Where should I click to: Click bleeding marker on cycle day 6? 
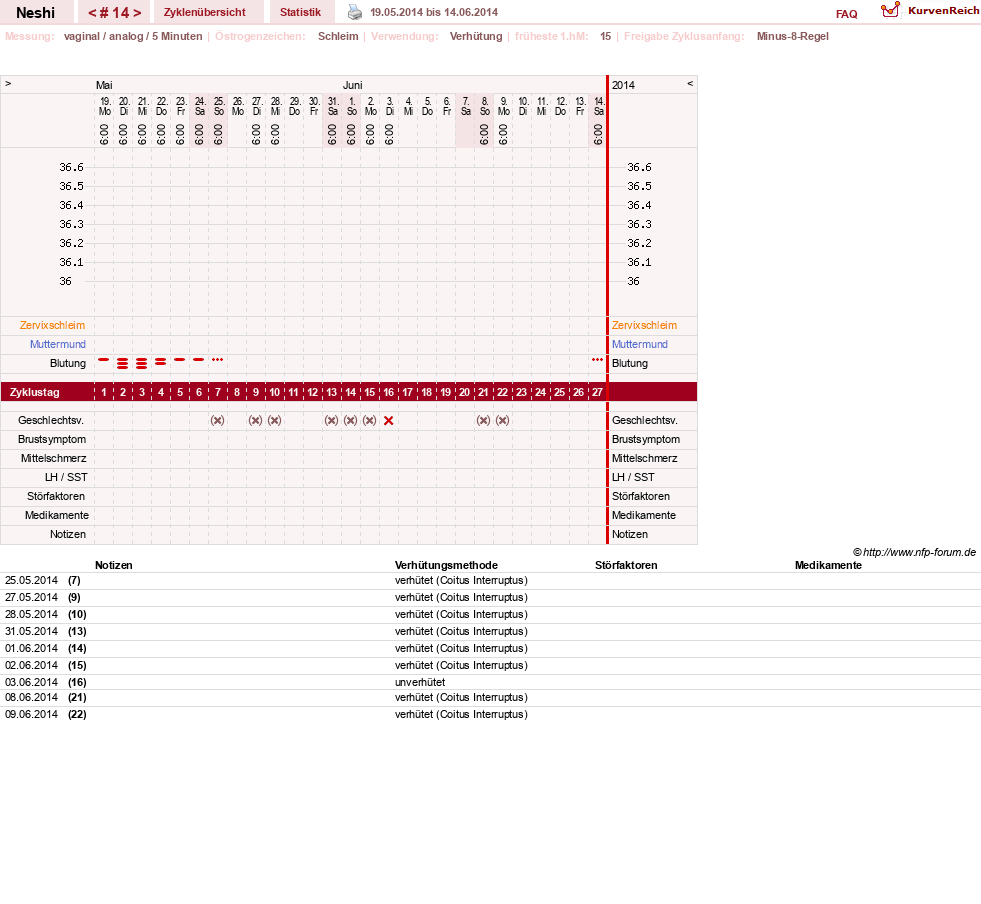[x=198, y=360]
